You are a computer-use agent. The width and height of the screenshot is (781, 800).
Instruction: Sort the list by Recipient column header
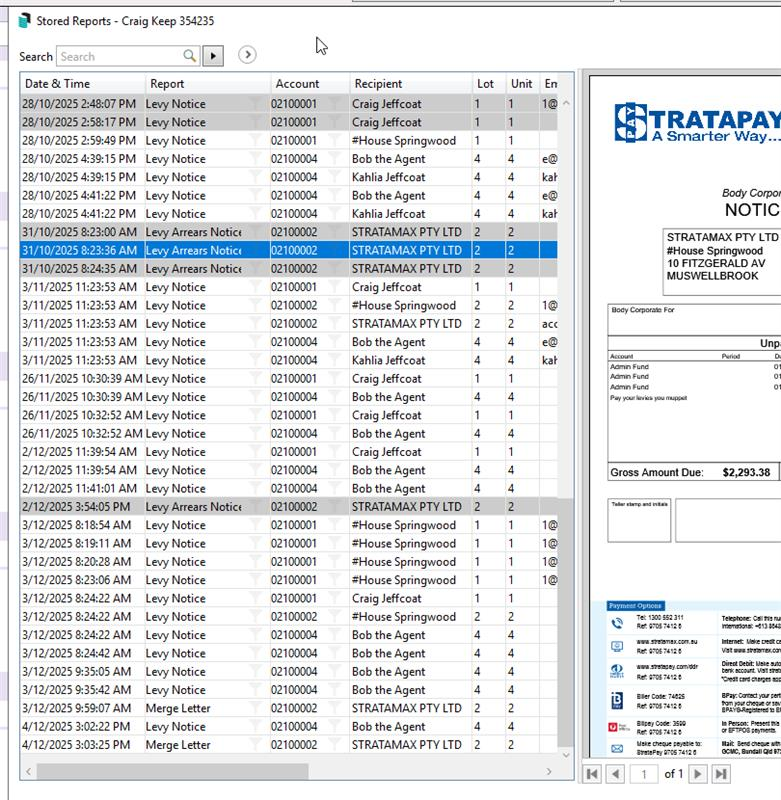click(x=410, y=84)
